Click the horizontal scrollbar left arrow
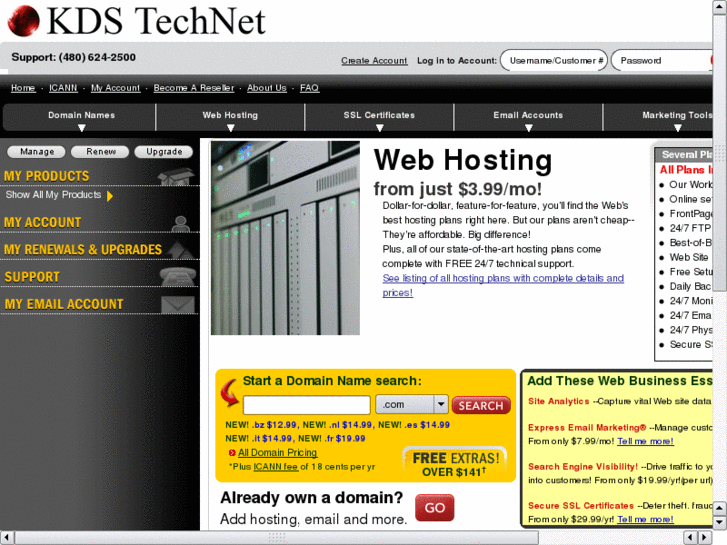The image size is (727, 545). (6, 537)
